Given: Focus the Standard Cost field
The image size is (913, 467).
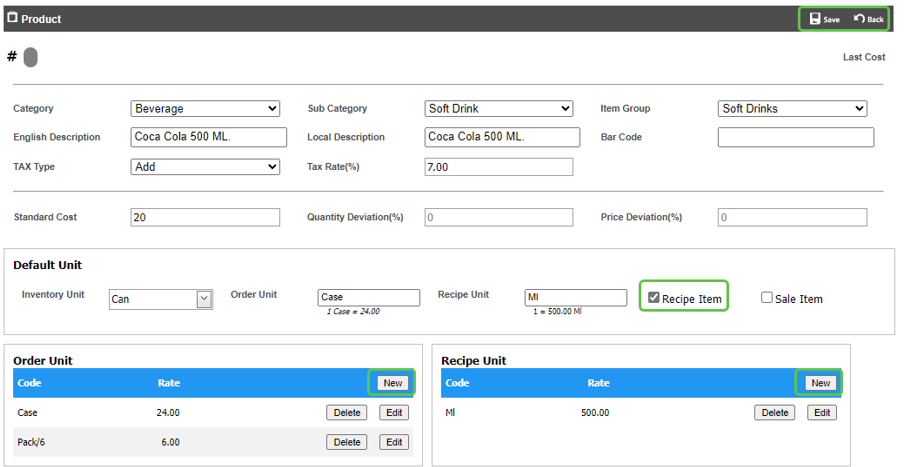Looking at the screenshot, I should pos(205,217).
